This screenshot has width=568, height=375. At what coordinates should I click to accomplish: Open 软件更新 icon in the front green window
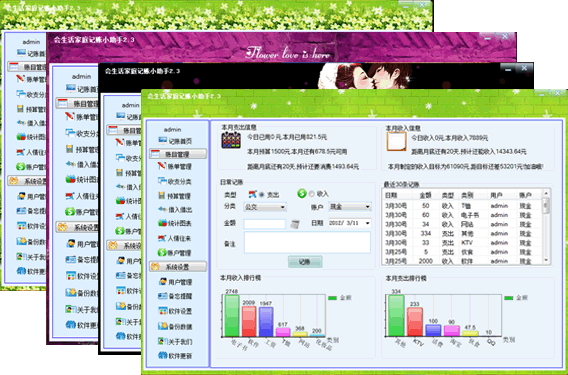point(163,355)
